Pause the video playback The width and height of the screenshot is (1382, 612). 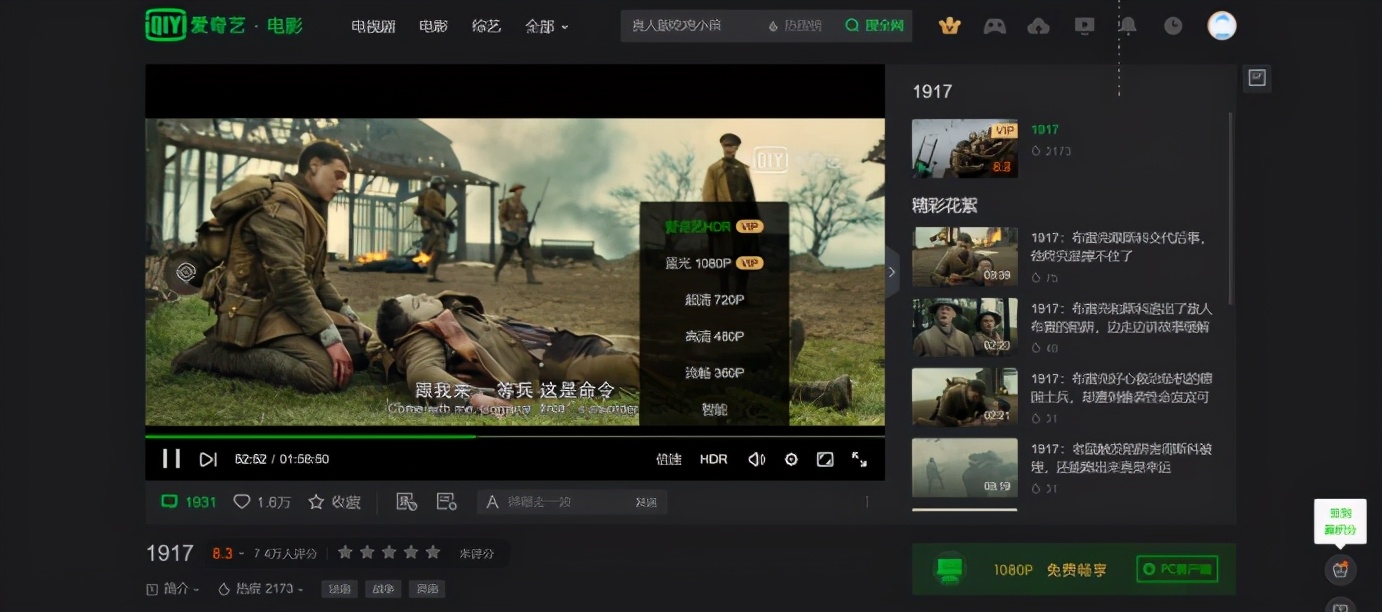pyautogui.click(x=172, y=459)
